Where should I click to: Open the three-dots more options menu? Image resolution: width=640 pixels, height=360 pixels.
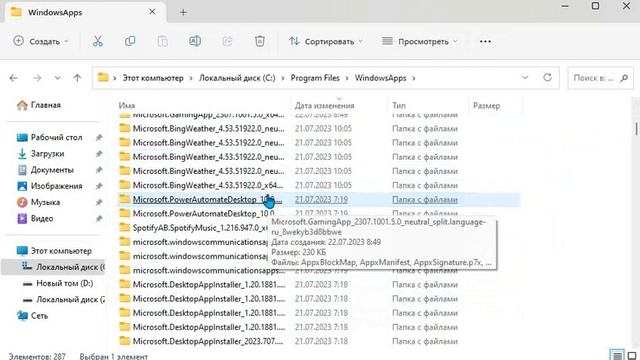[x=485, y=41]
